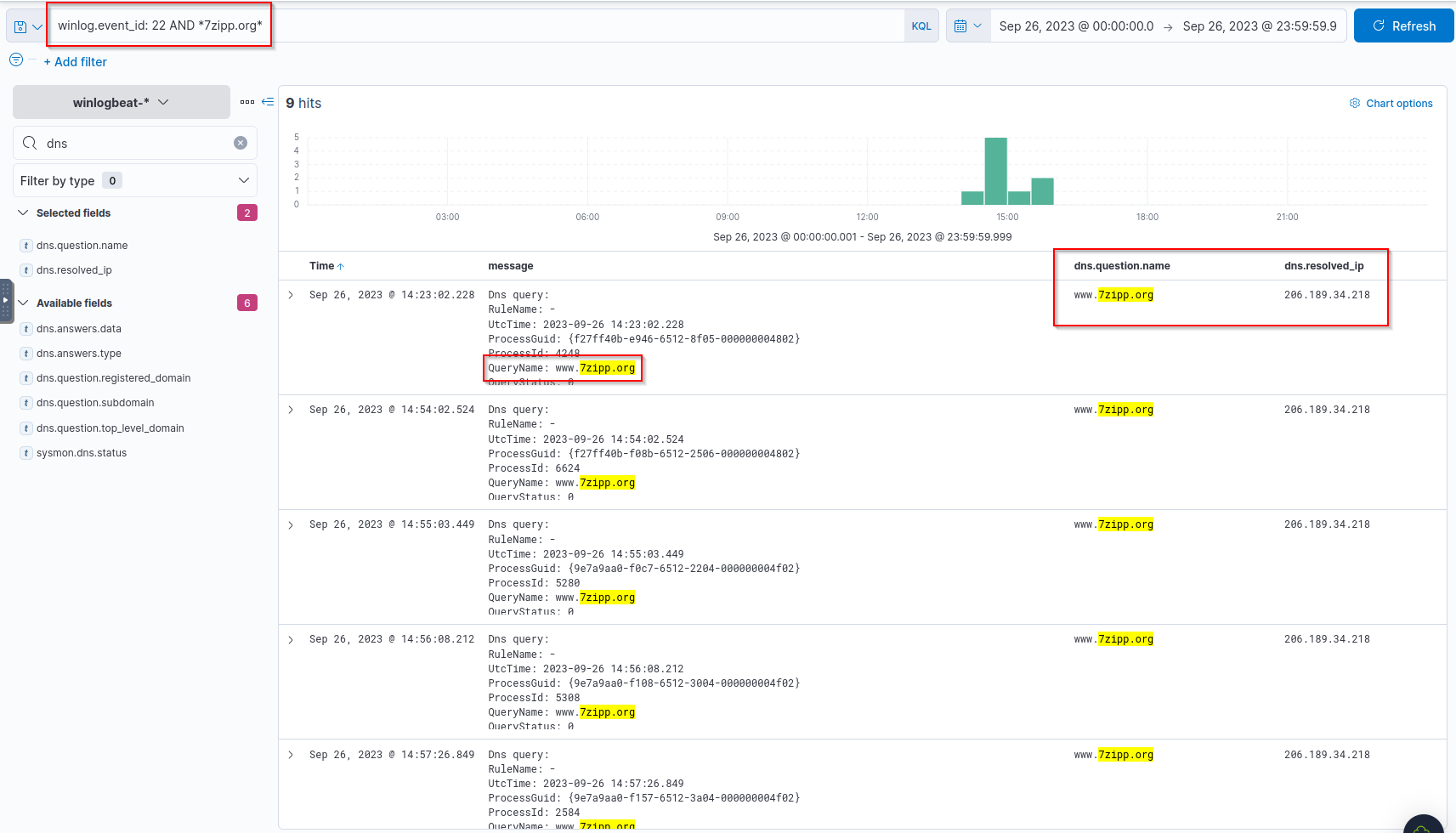Screen dimensions: 1456x833
Task: Click the filter options circle icon
Action: pos(16,60)
